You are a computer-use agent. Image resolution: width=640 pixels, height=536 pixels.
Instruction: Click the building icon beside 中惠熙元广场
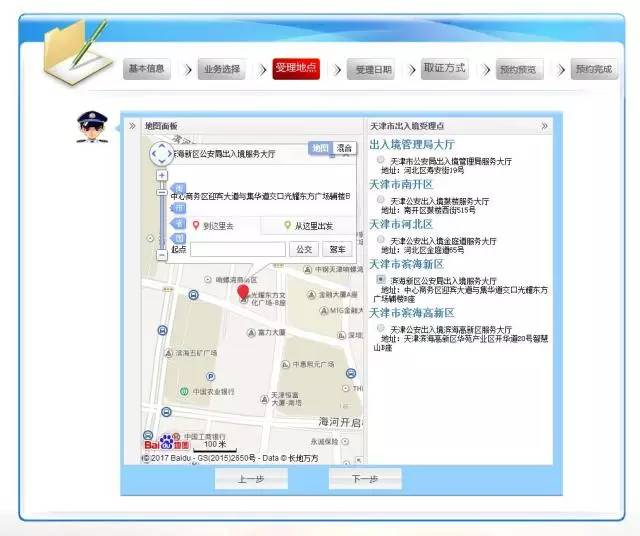[286, 364]
